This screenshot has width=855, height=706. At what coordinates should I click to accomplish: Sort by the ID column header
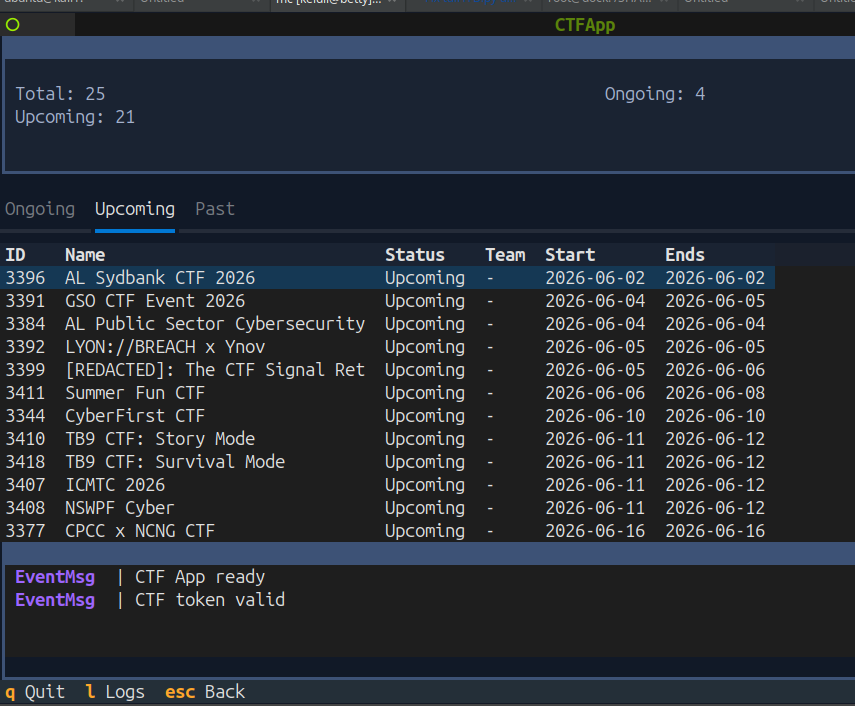(x=15, y=255)
